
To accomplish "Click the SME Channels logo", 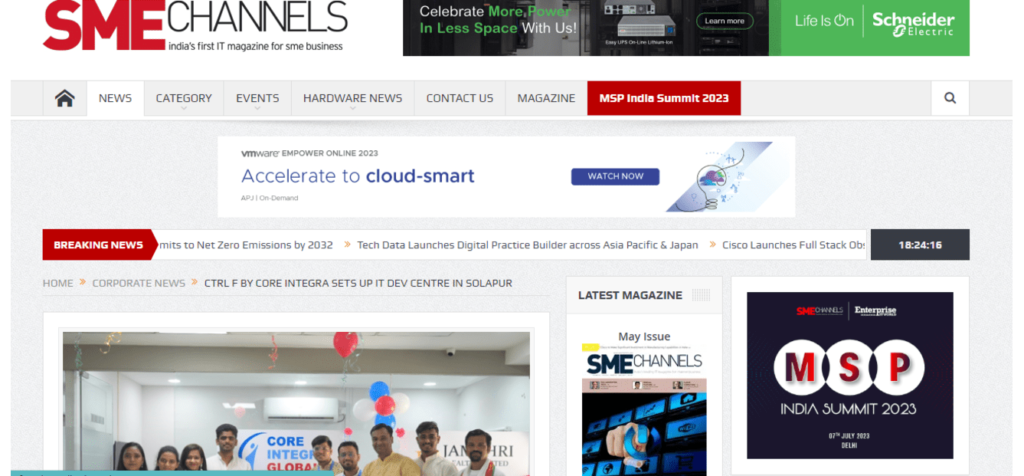I will click(195, 25).
